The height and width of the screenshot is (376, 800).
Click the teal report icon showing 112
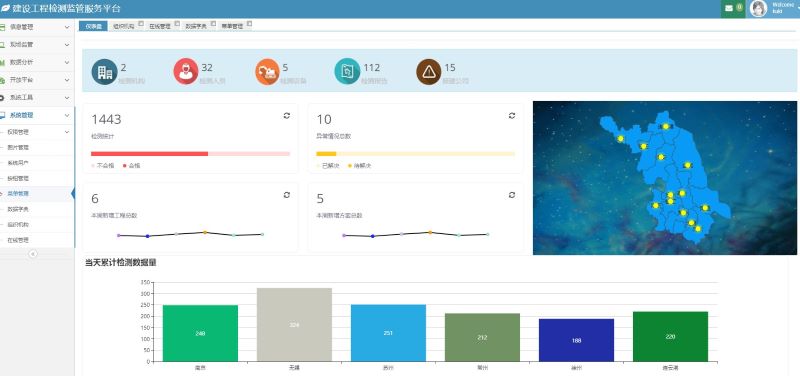347,71
